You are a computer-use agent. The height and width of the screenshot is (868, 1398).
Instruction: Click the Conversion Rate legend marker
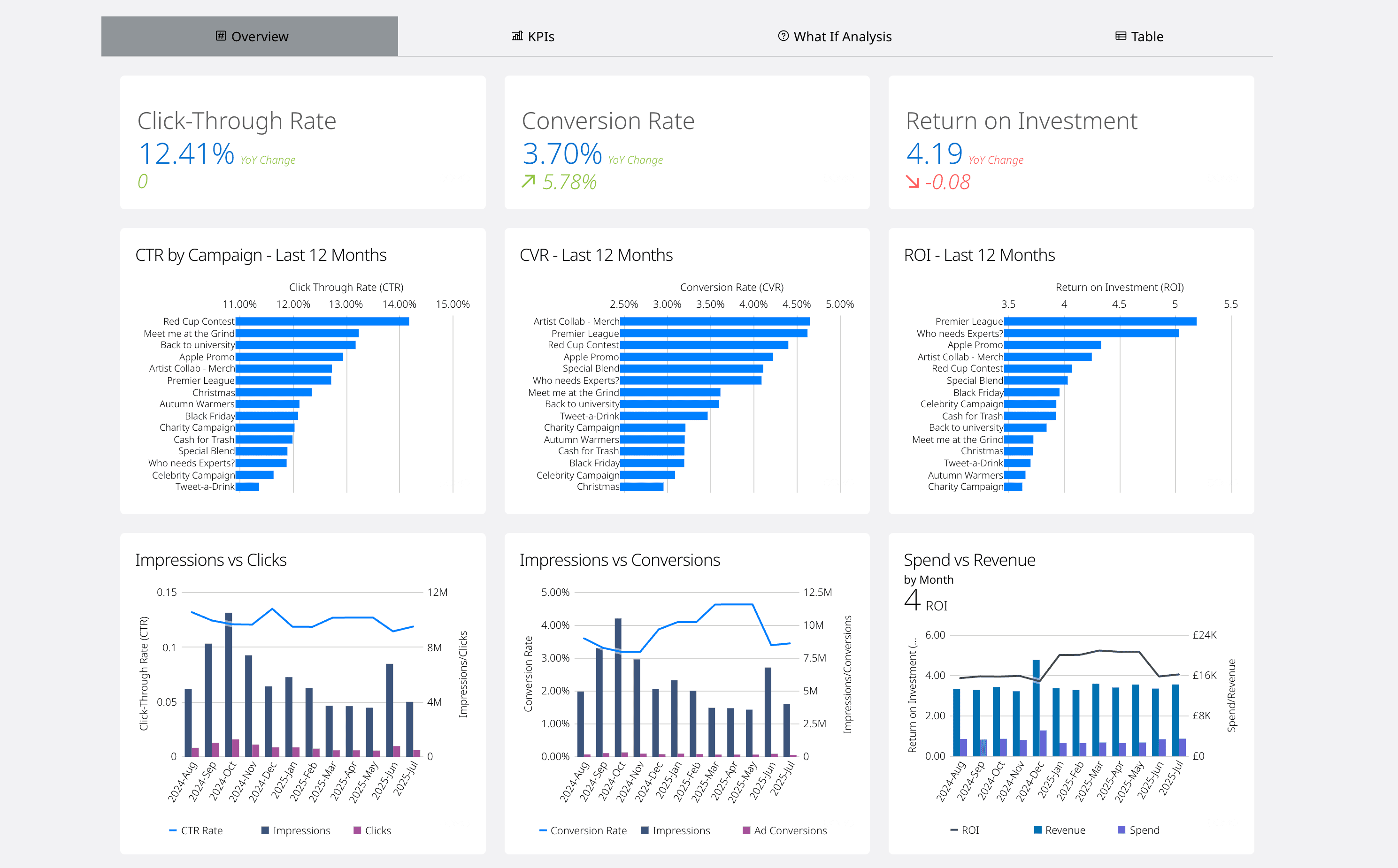coord(542,830)
